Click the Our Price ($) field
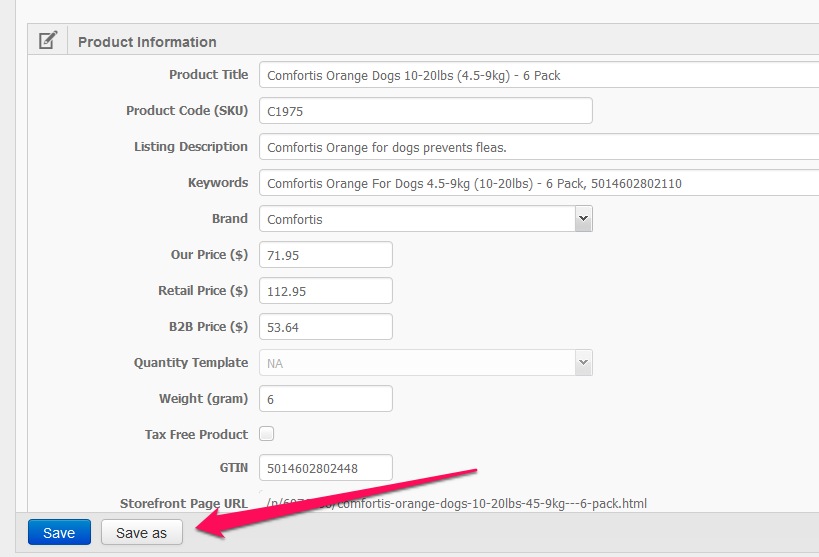The image size is (819, 557). (x=326, y=255)
